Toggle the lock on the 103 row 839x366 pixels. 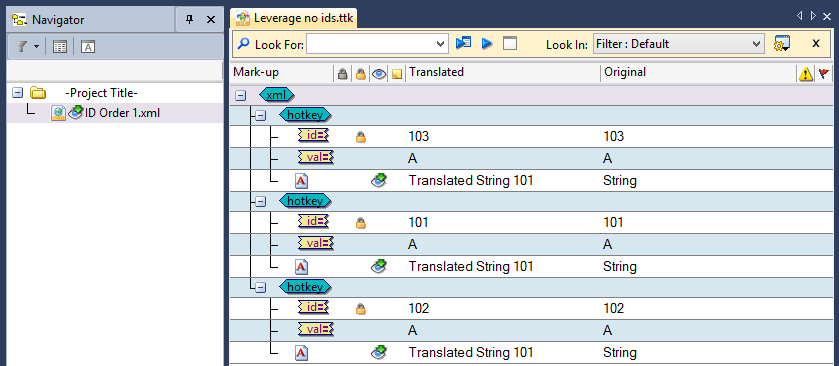tap(361, 138)
